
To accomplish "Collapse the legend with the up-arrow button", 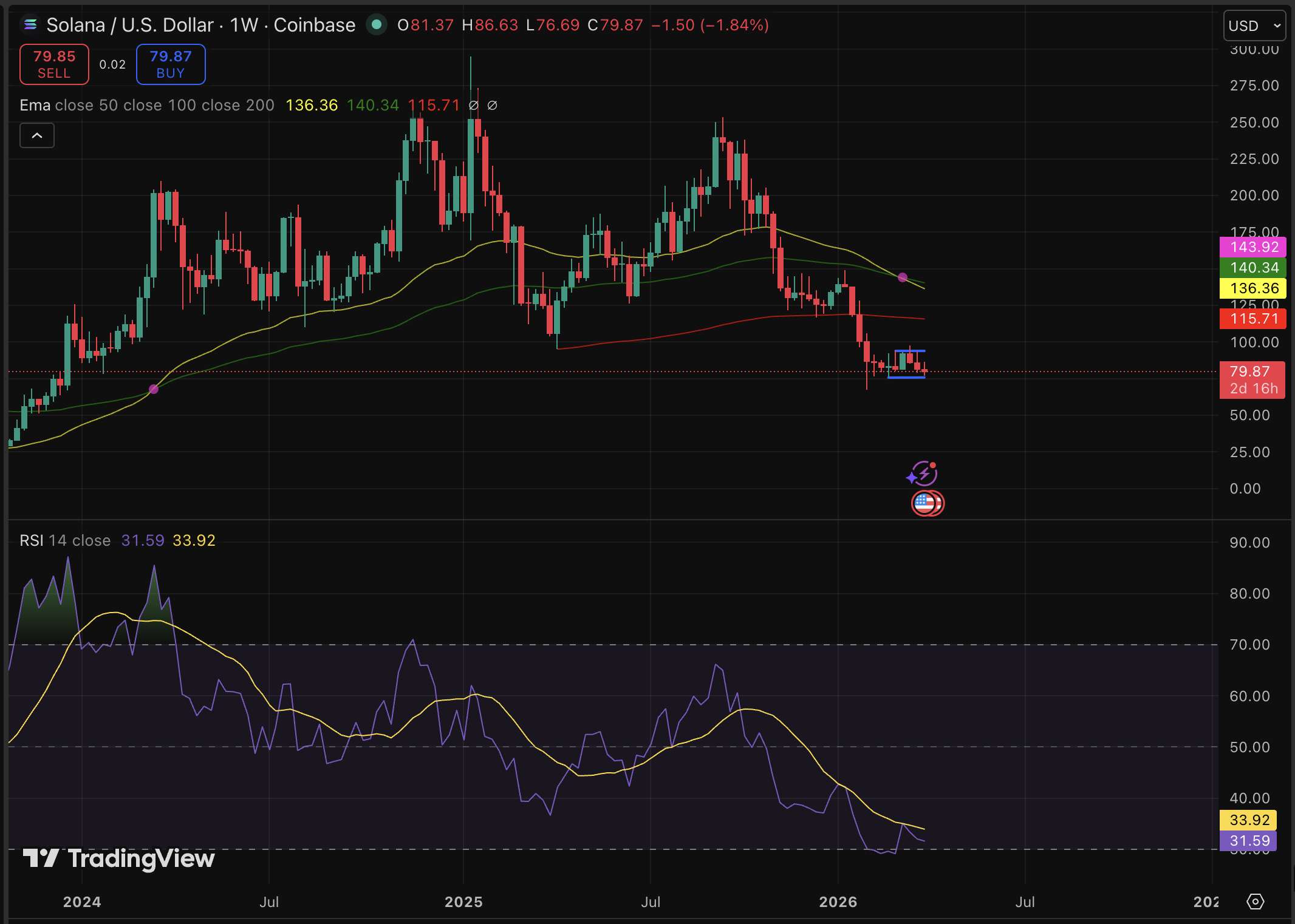I will pos(36,135).
